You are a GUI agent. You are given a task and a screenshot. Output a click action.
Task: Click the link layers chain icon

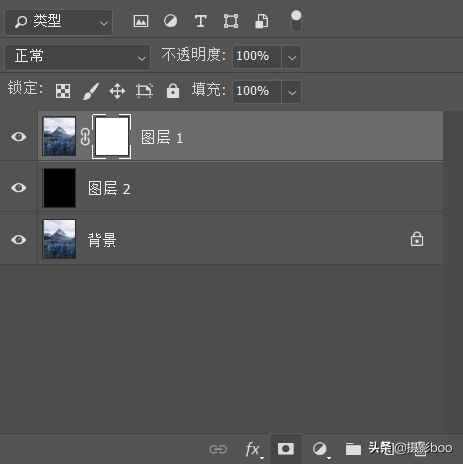(x=218, y=449)
